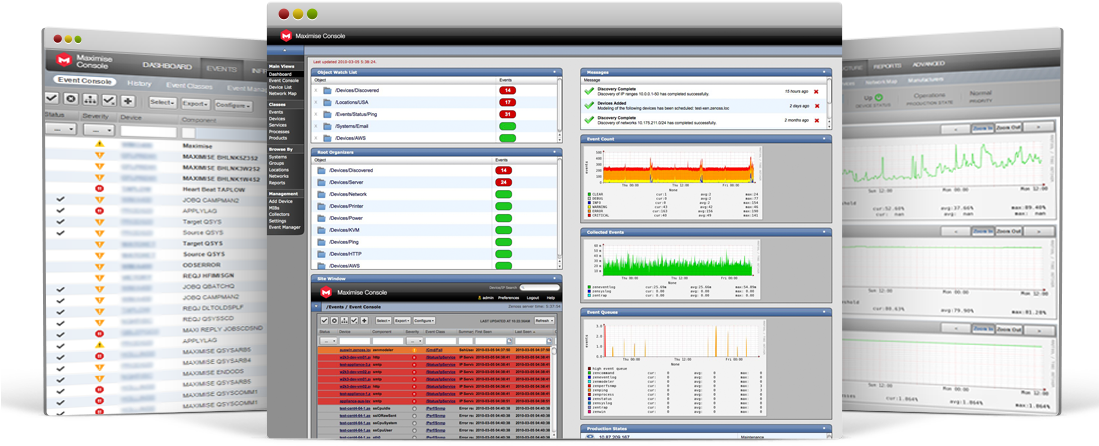Viewport: 1099px width, 446px height.
Task: Open Network Map from the sidebar
Action: tap(282, 93)
